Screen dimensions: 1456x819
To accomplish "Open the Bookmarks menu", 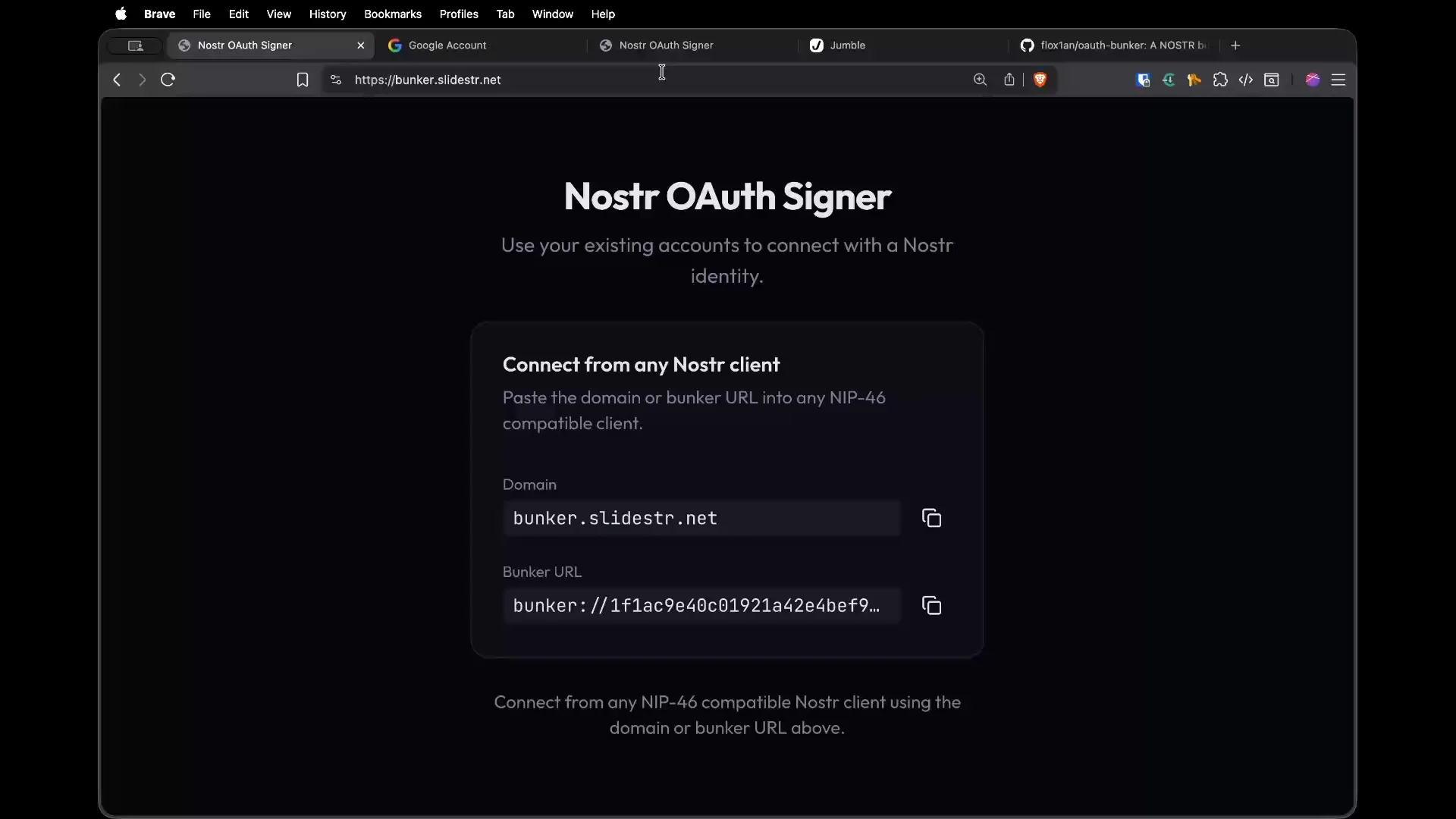I will (x=392, y=14).
